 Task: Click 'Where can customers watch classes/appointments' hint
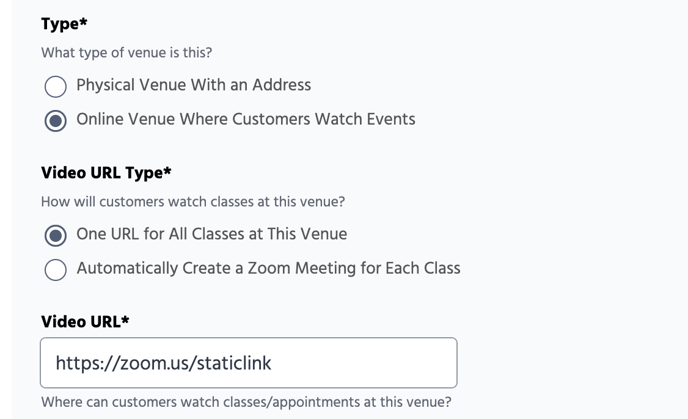point(246,402)
